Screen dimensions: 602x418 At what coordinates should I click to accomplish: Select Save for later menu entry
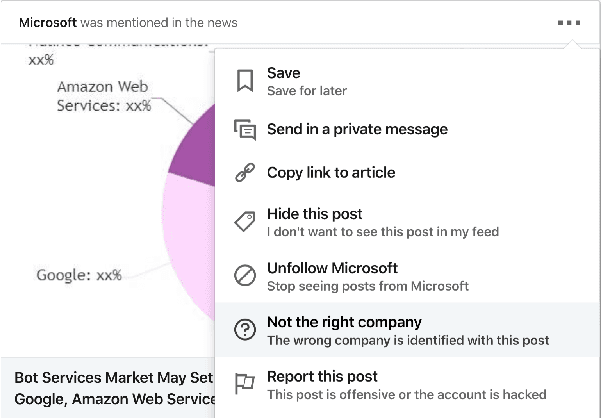click(307, 81)
